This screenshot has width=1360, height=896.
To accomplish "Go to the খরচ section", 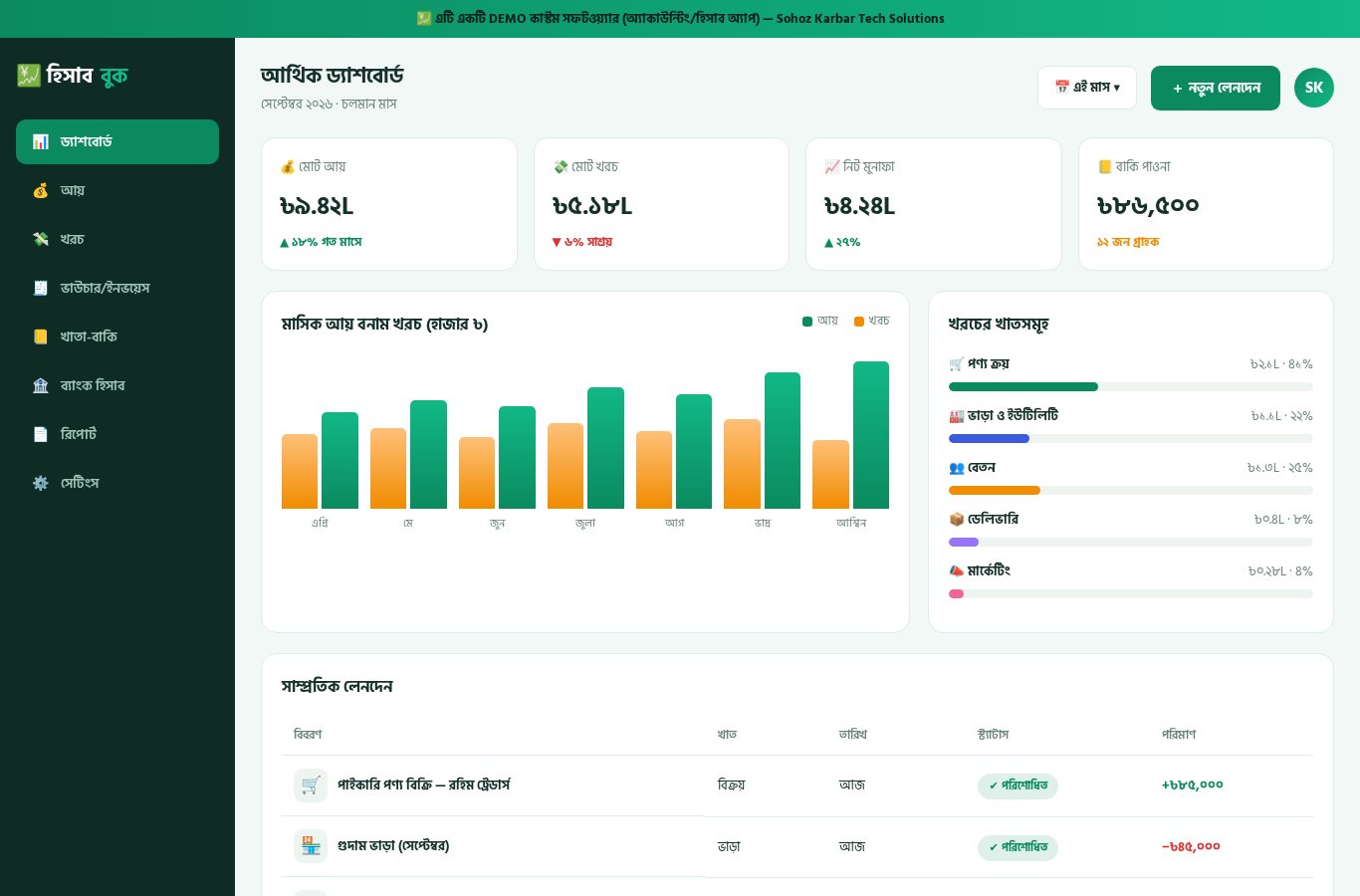I will pyautogui.click(x=117, y=239).
